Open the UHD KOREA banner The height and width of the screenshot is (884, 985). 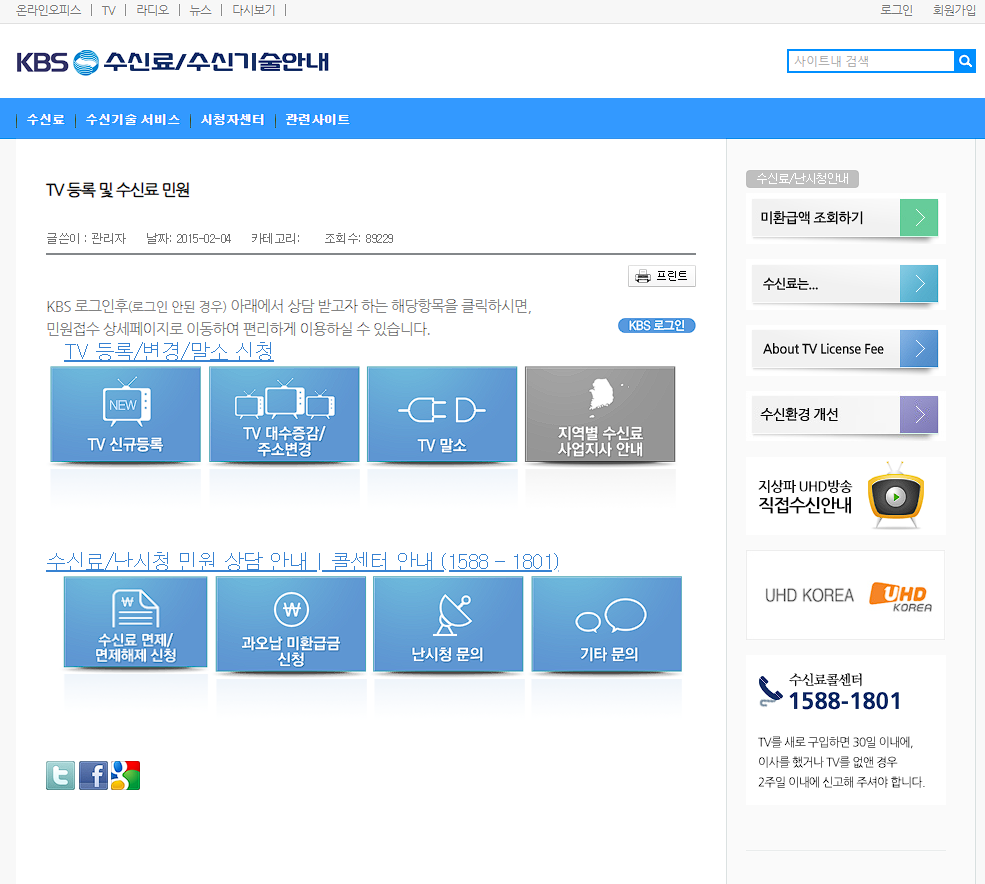click(x=846, y=595)
